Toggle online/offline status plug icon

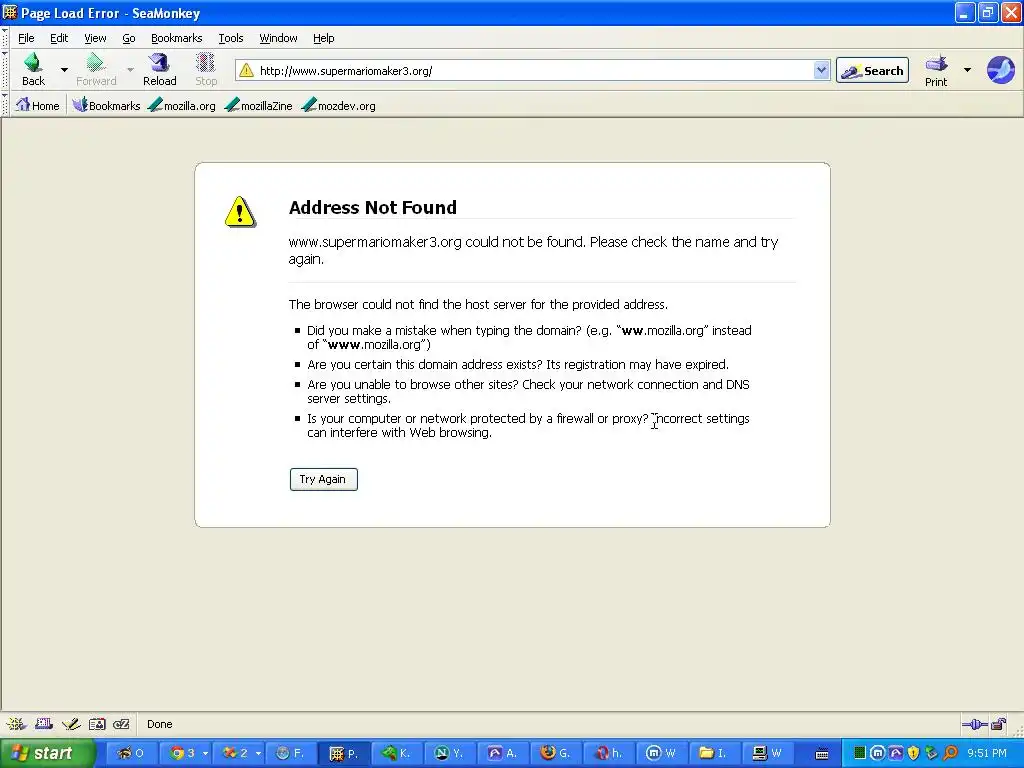(974, 724)
